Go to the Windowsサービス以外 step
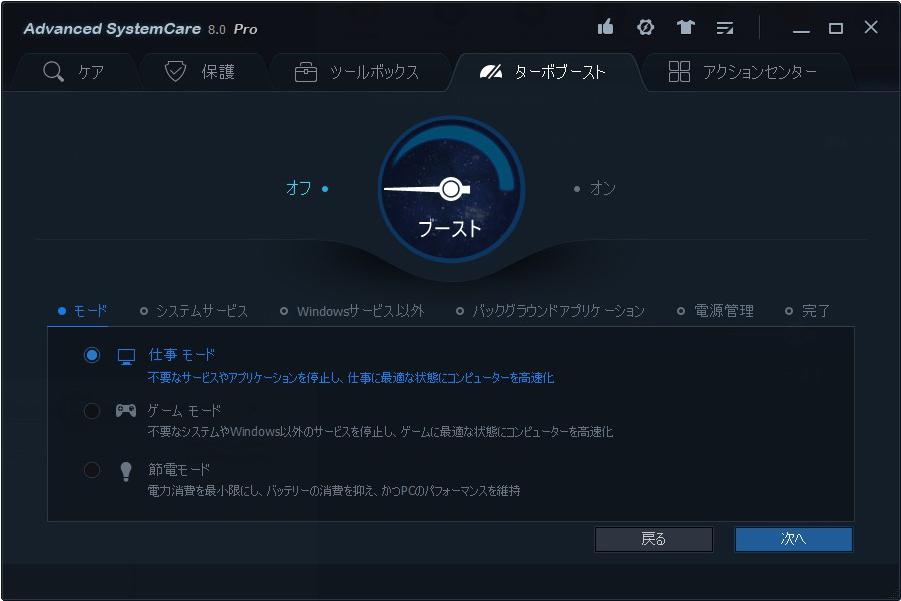Viewport: 901px width, 601px height. [x=352, y=311]
